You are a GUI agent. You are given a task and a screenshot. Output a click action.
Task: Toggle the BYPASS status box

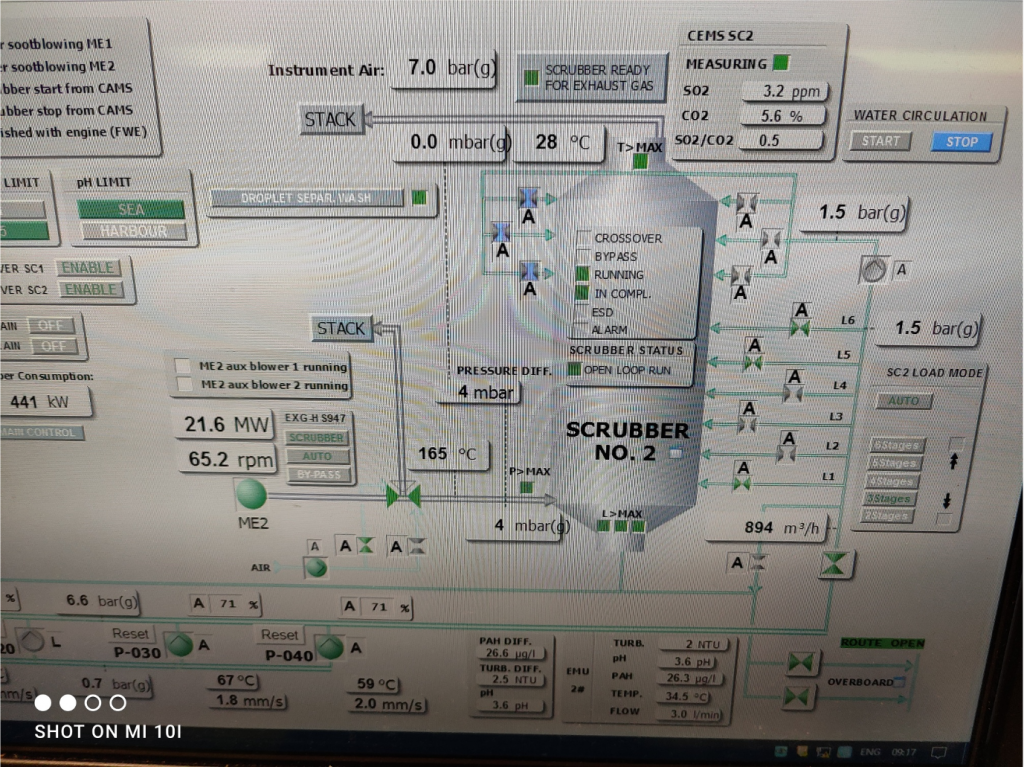click(583, 256)
